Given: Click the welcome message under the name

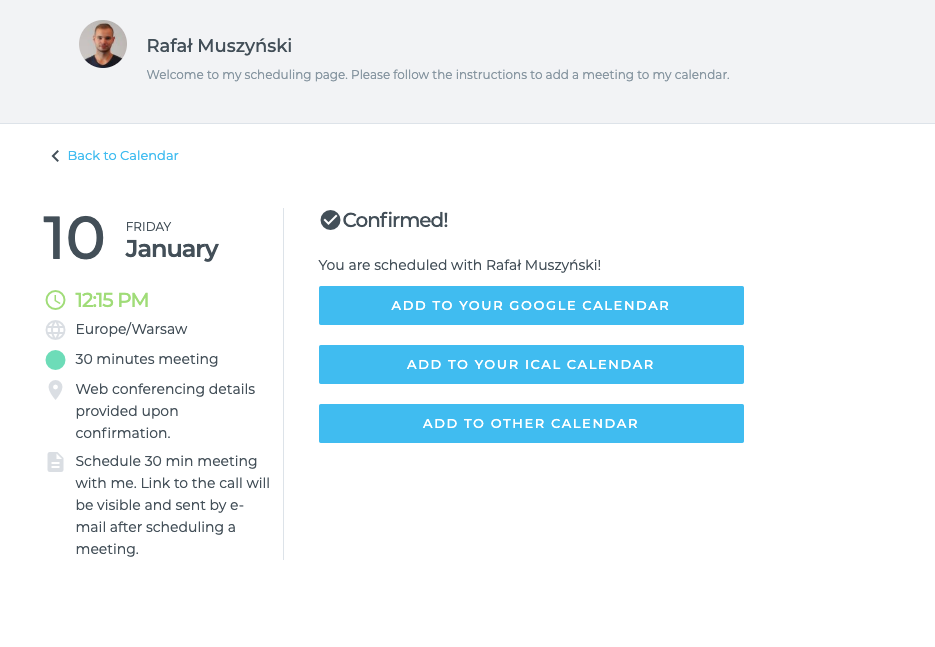Looking at the screenshot, I should [438, 75].
